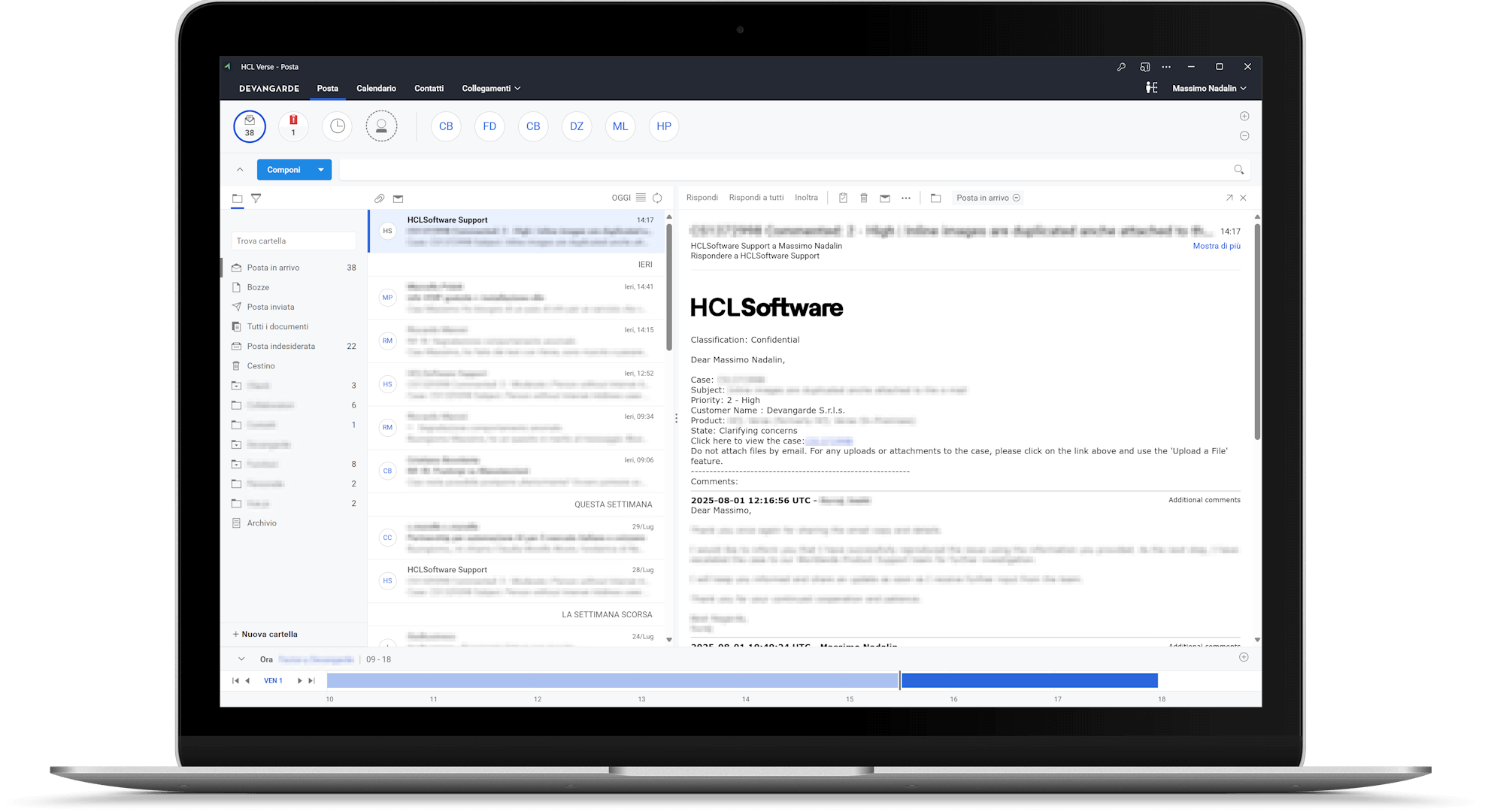Click the cast icon in title bar
The height and width of the screenshot is (812, 1485).
point(1144,67)
